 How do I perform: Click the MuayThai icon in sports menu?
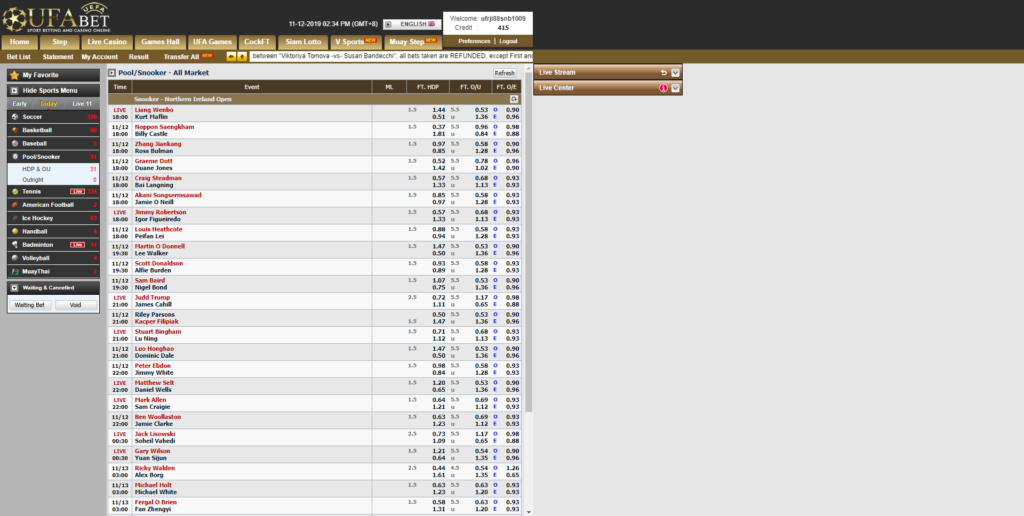pos(15,271)
